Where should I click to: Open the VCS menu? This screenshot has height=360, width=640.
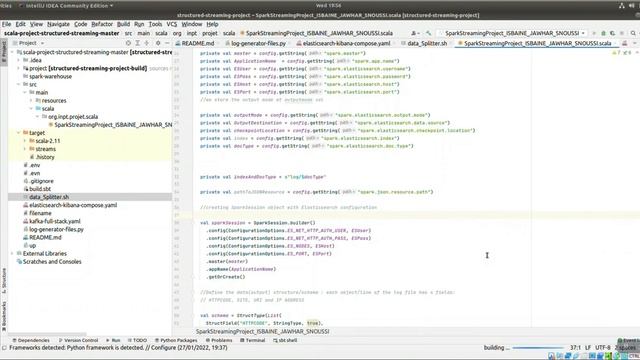click(172, 24)
